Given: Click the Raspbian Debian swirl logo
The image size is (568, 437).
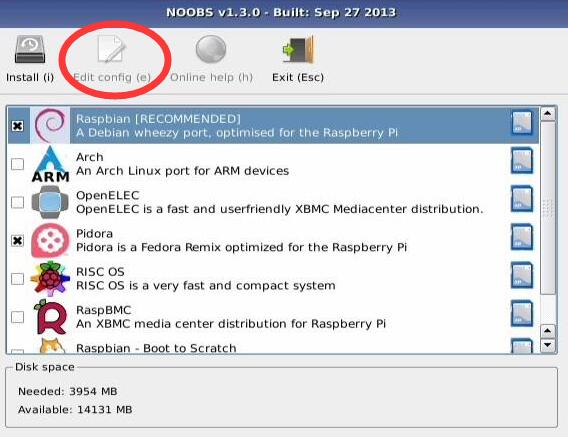Looking at the screenshot, I should point(50,126).
